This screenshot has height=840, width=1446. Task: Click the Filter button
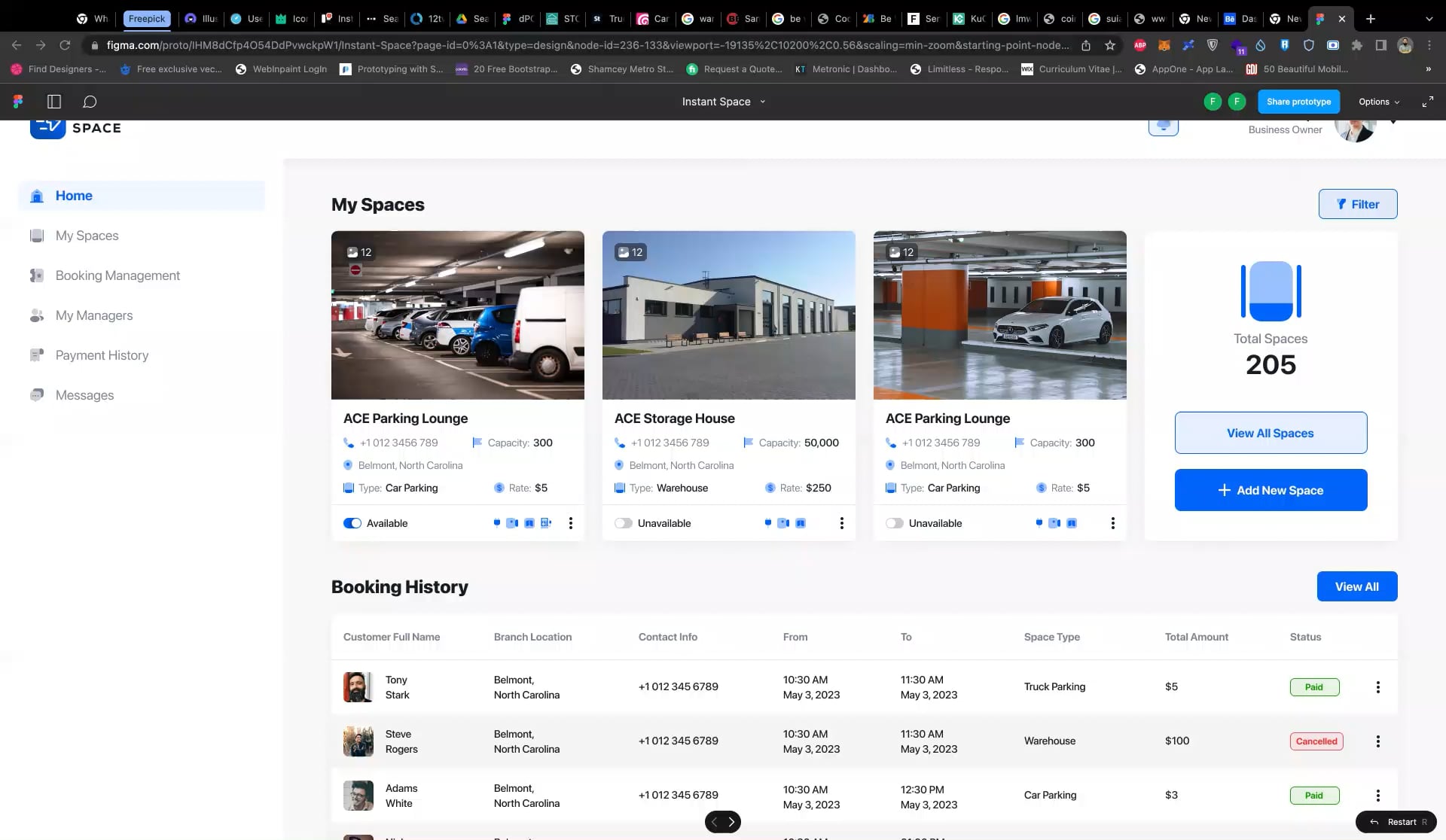tap(1358, 204)
